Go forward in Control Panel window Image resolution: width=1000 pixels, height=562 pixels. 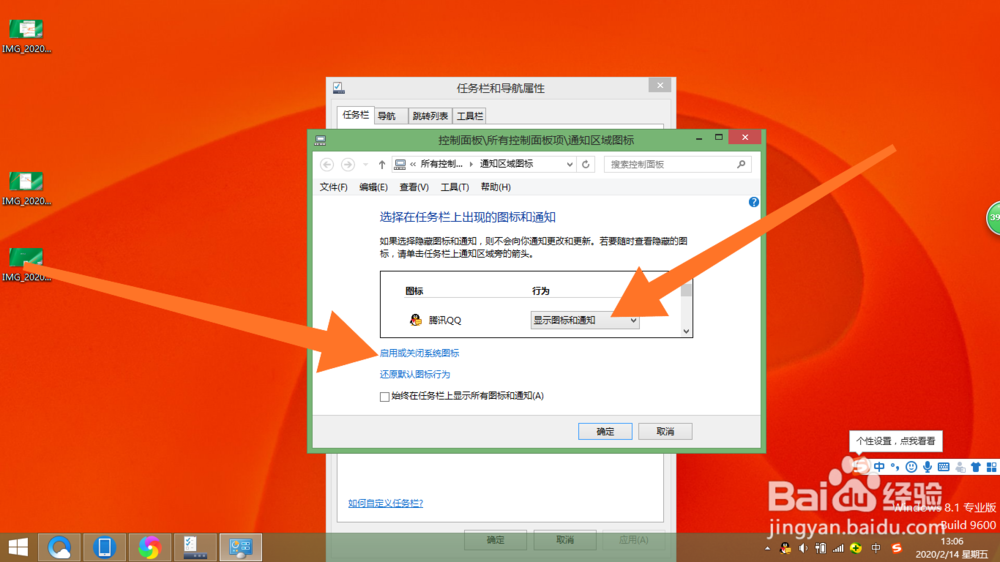click(x=348, y=165)
